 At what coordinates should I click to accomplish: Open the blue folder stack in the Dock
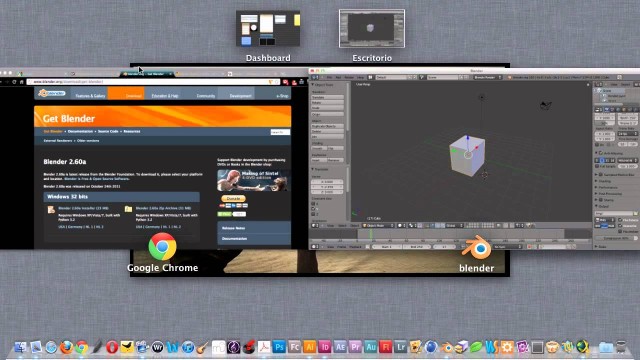coord(606,347)
